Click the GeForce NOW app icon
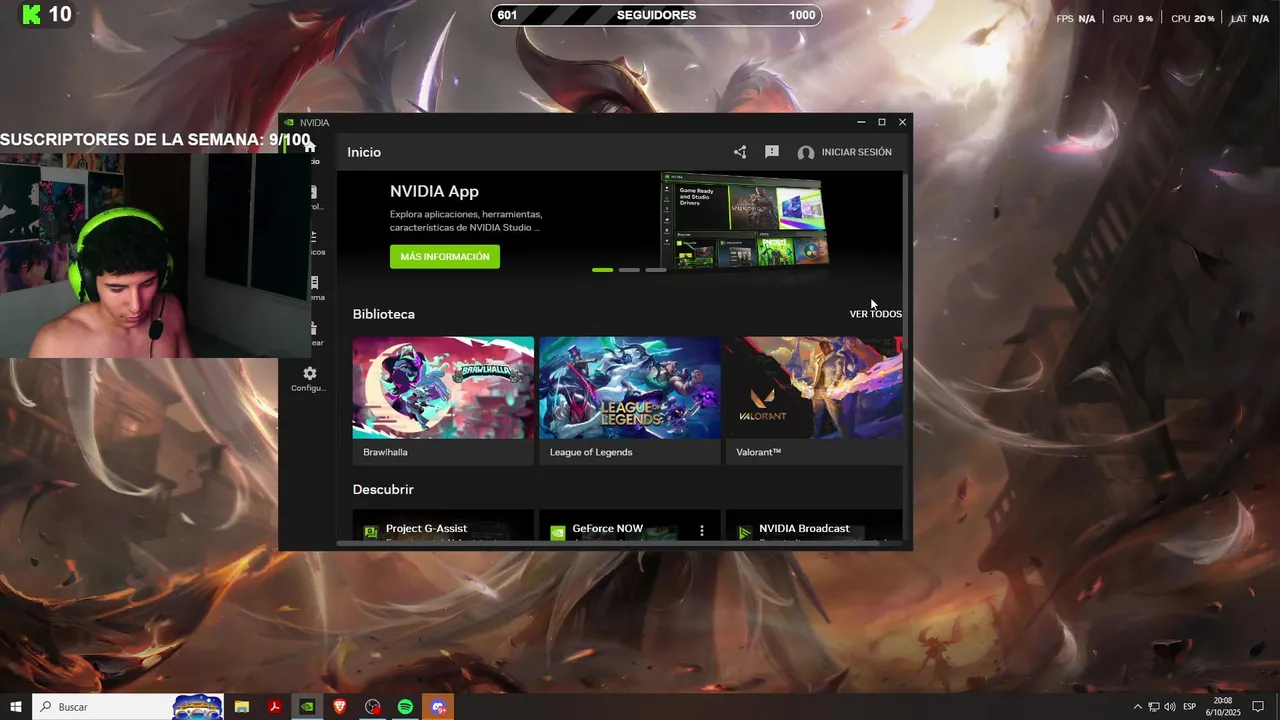 pos(558,532)
